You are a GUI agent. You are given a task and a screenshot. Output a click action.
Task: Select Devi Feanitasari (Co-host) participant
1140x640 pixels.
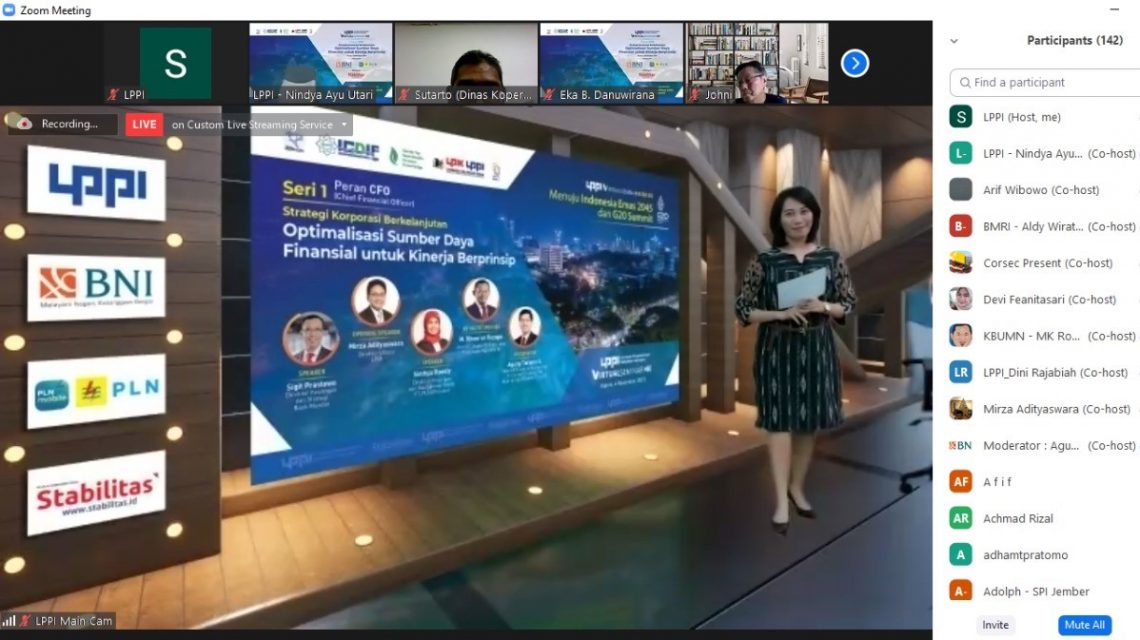click(x=1044, y=299)
